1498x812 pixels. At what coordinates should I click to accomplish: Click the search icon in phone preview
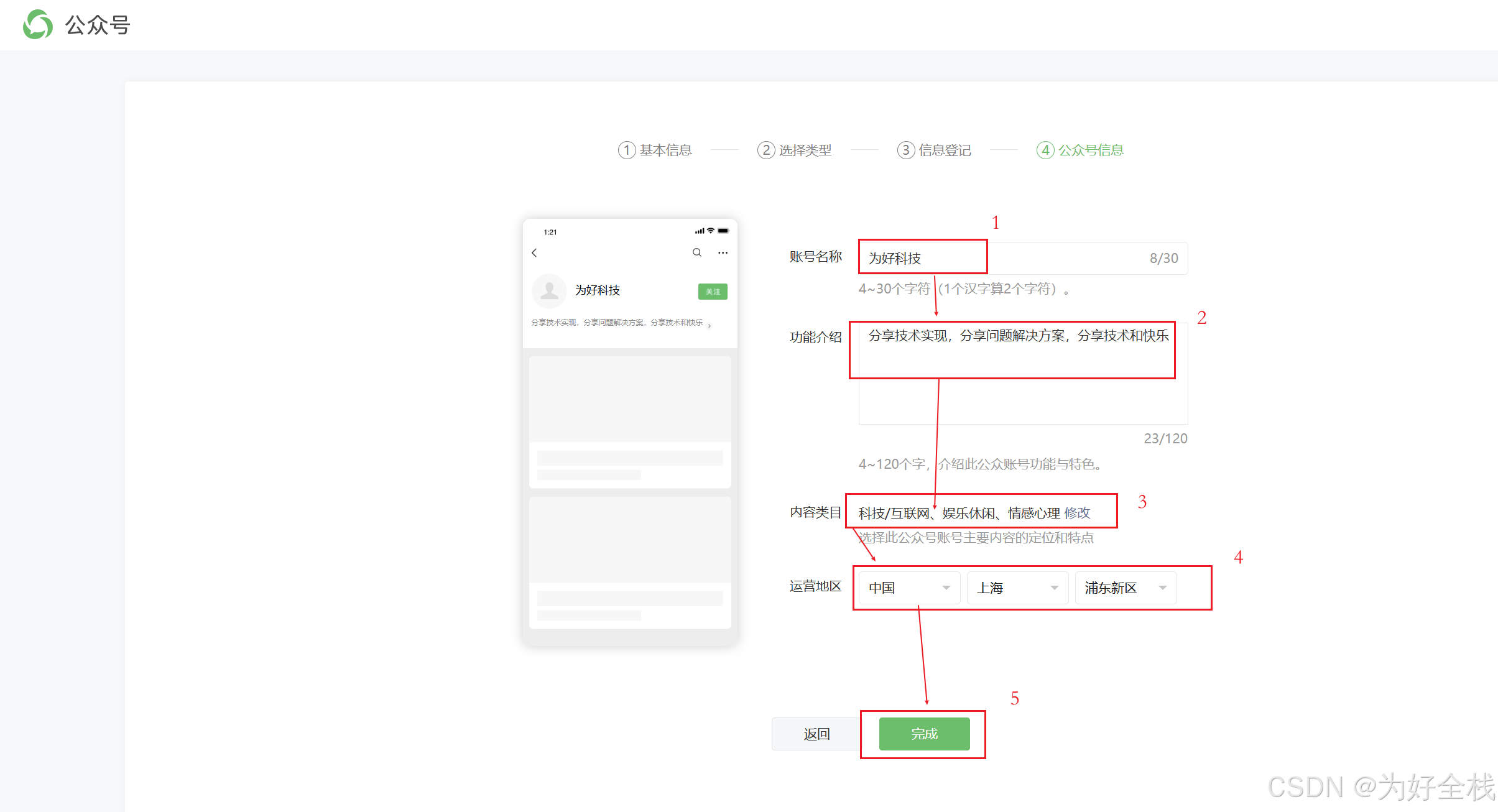(x=697, y=252)
